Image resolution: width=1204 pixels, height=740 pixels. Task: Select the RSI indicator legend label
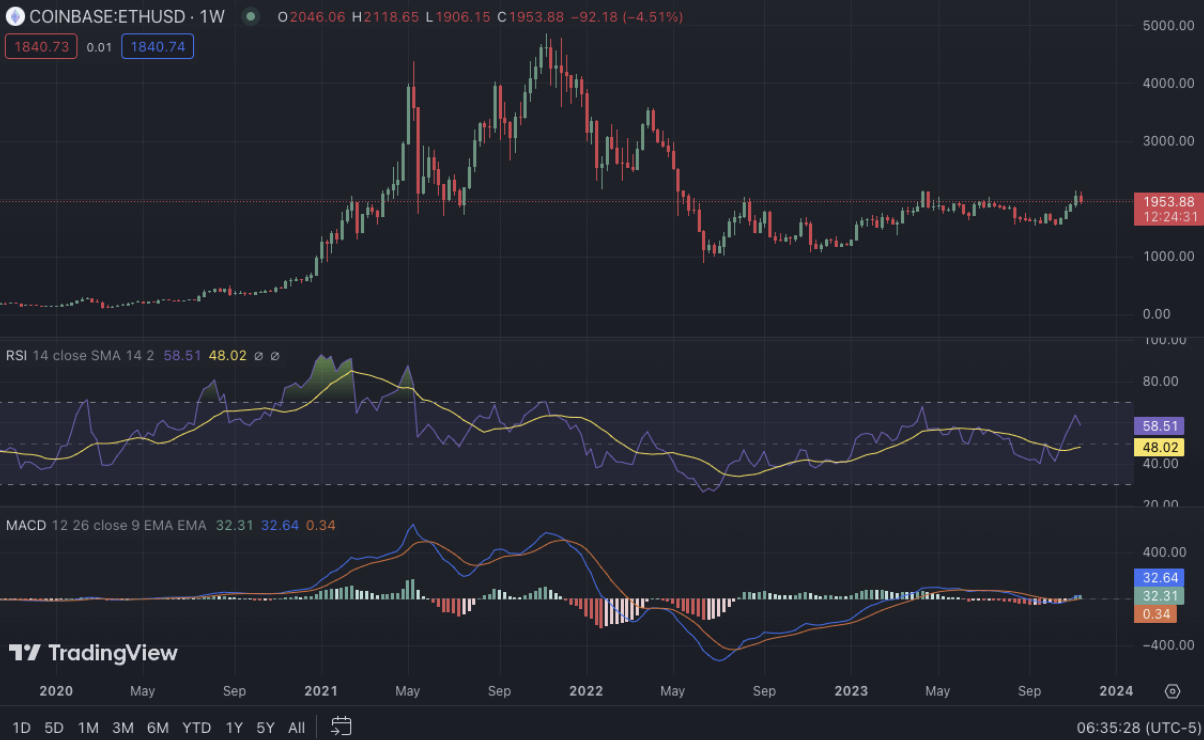[x=16, y=355]
